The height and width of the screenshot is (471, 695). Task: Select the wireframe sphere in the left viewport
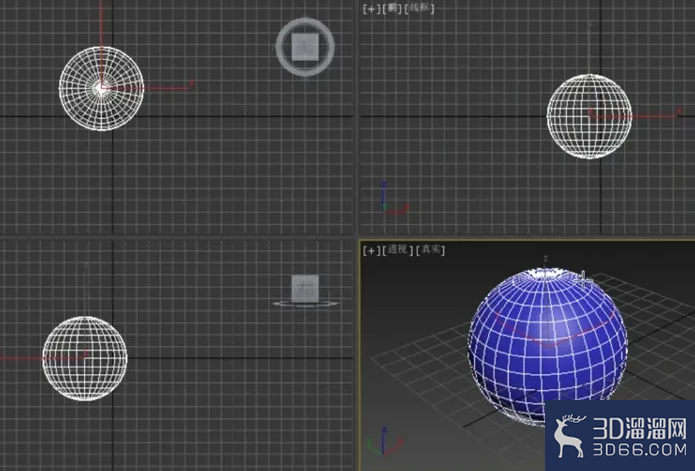[85, 358]
